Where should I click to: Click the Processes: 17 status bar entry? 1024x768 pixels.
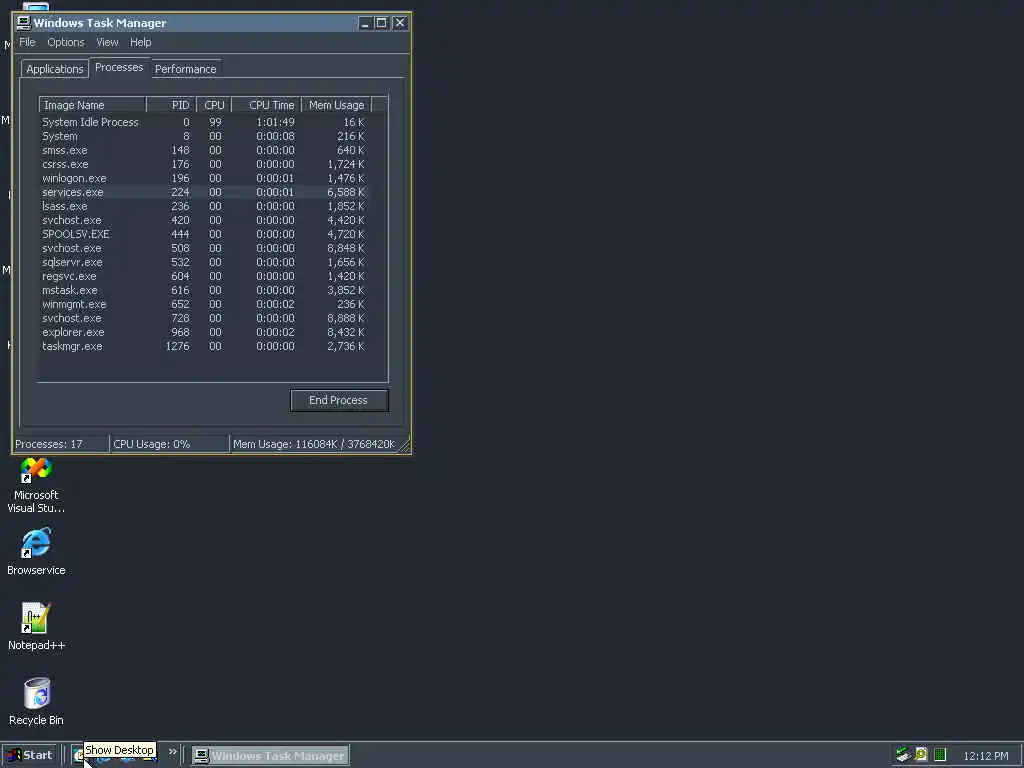(x=61, y=444)
